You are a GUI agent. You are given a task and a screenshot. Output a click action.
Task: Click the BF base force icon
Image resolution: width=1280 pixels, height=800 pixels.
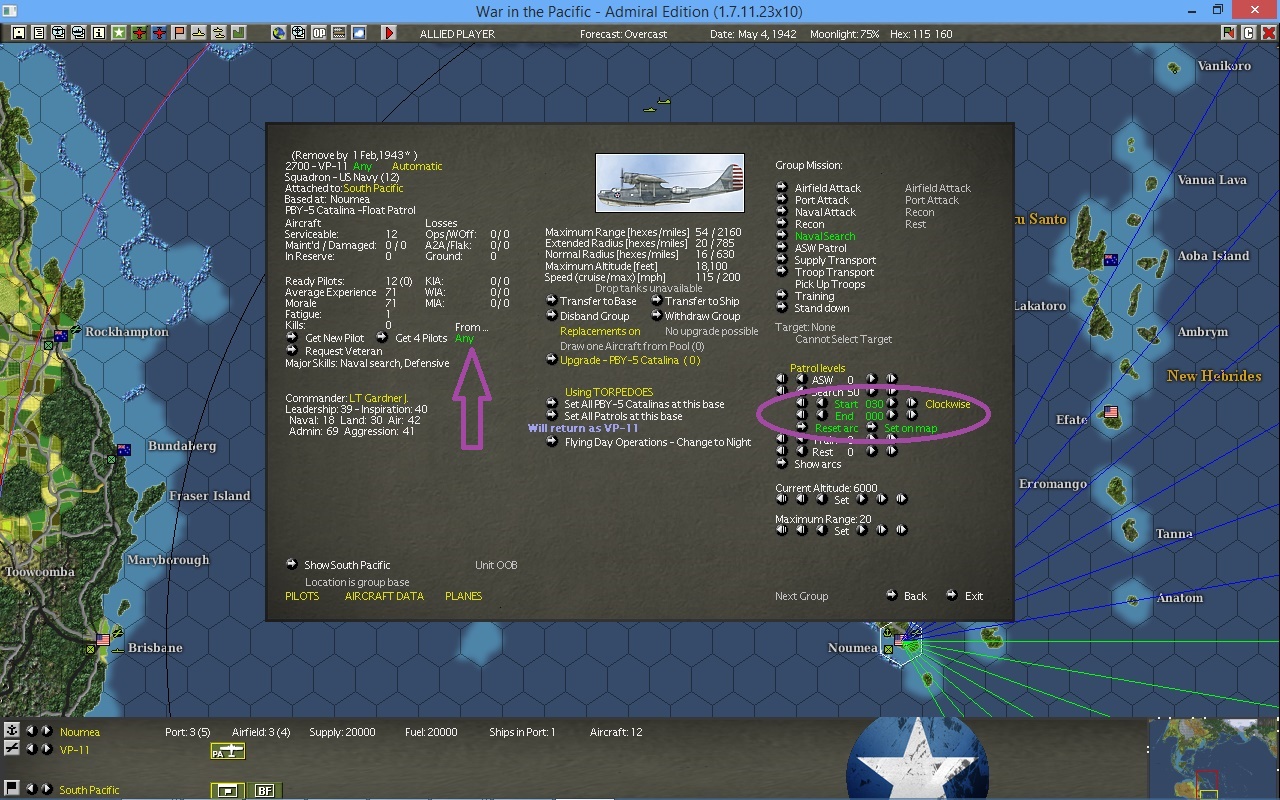265,790
